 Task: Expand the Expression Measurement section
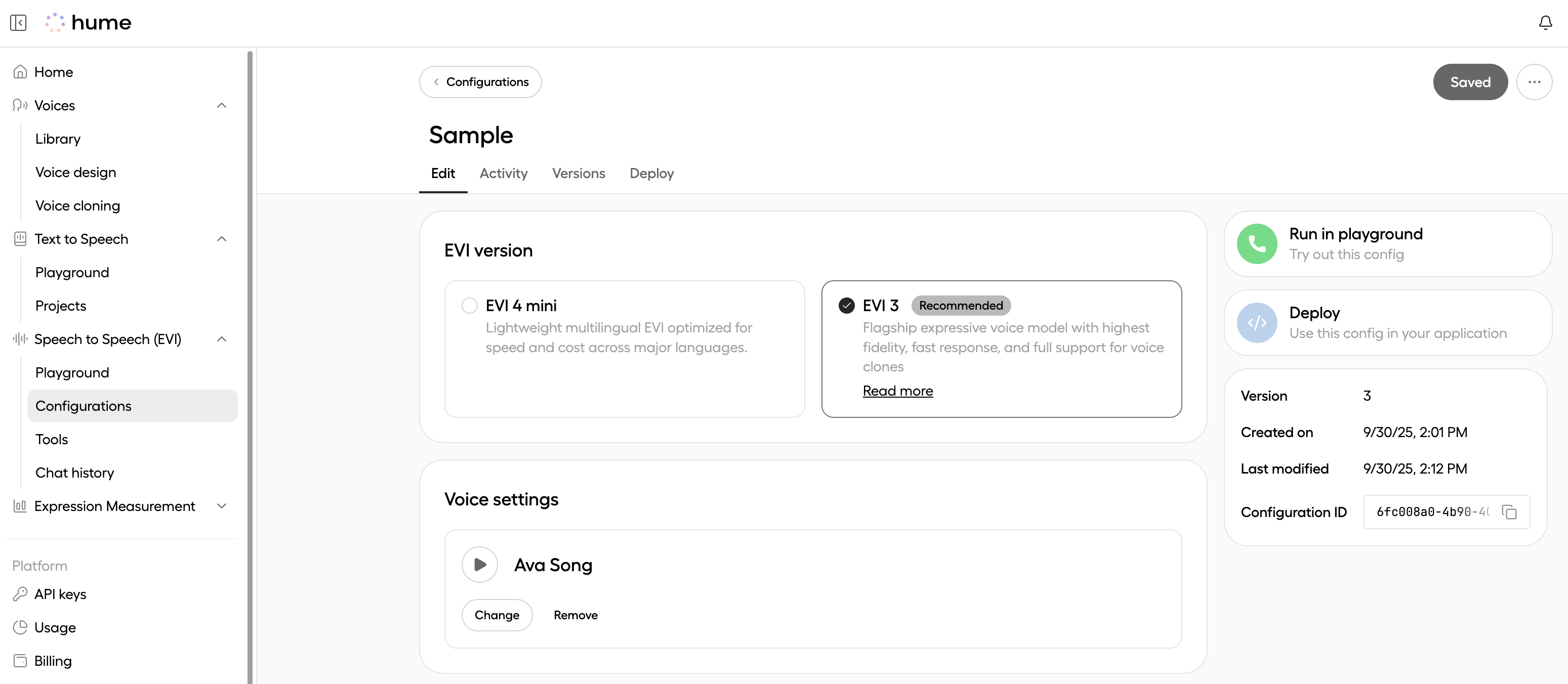click(222, 506)
